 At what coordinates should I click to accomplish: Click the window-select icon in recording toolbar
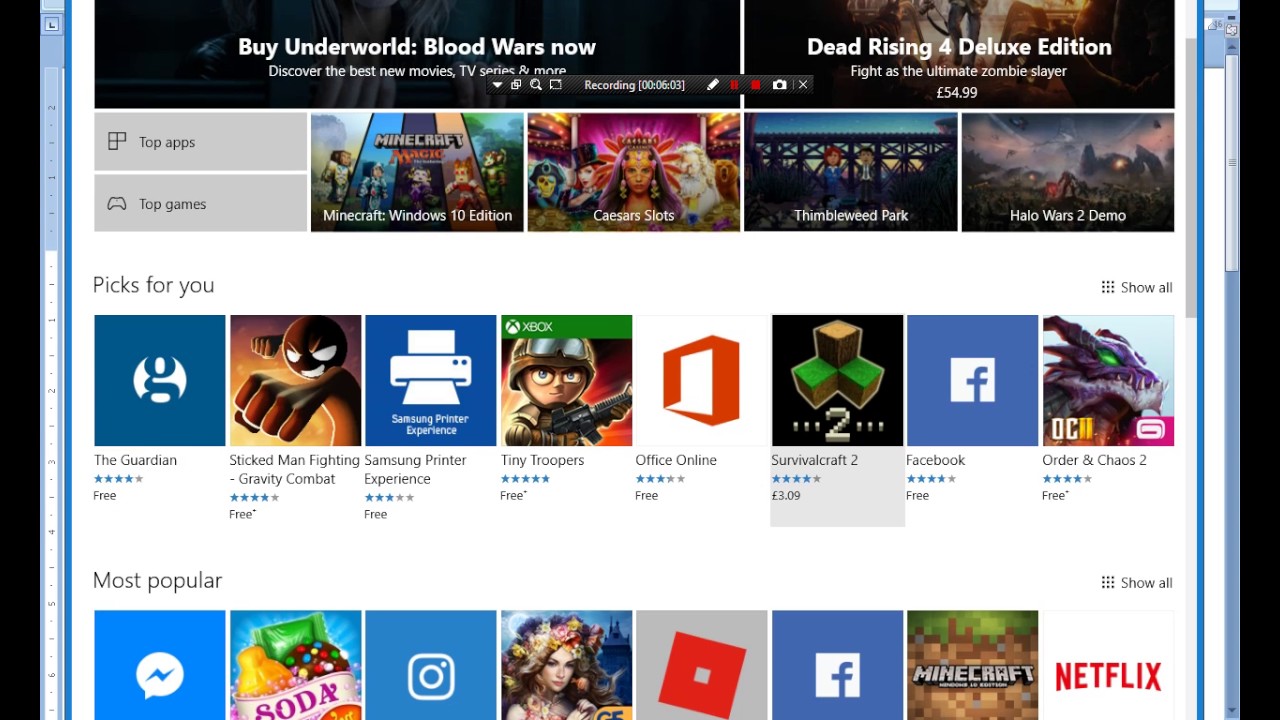tap(516, 85)
